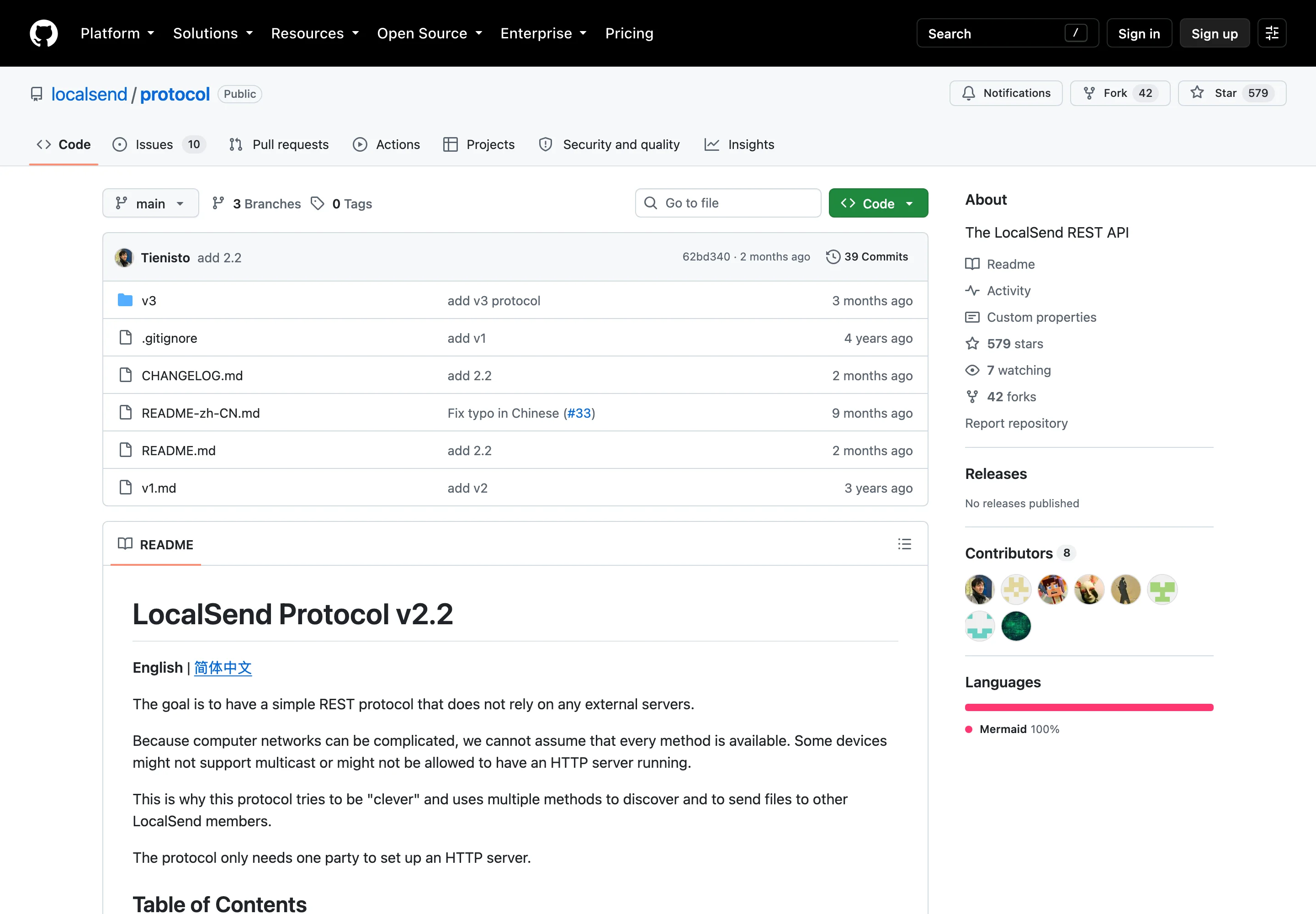Open the .gitignore file
This screenshot has height=914, width=1316.
(x=170, y=338)
